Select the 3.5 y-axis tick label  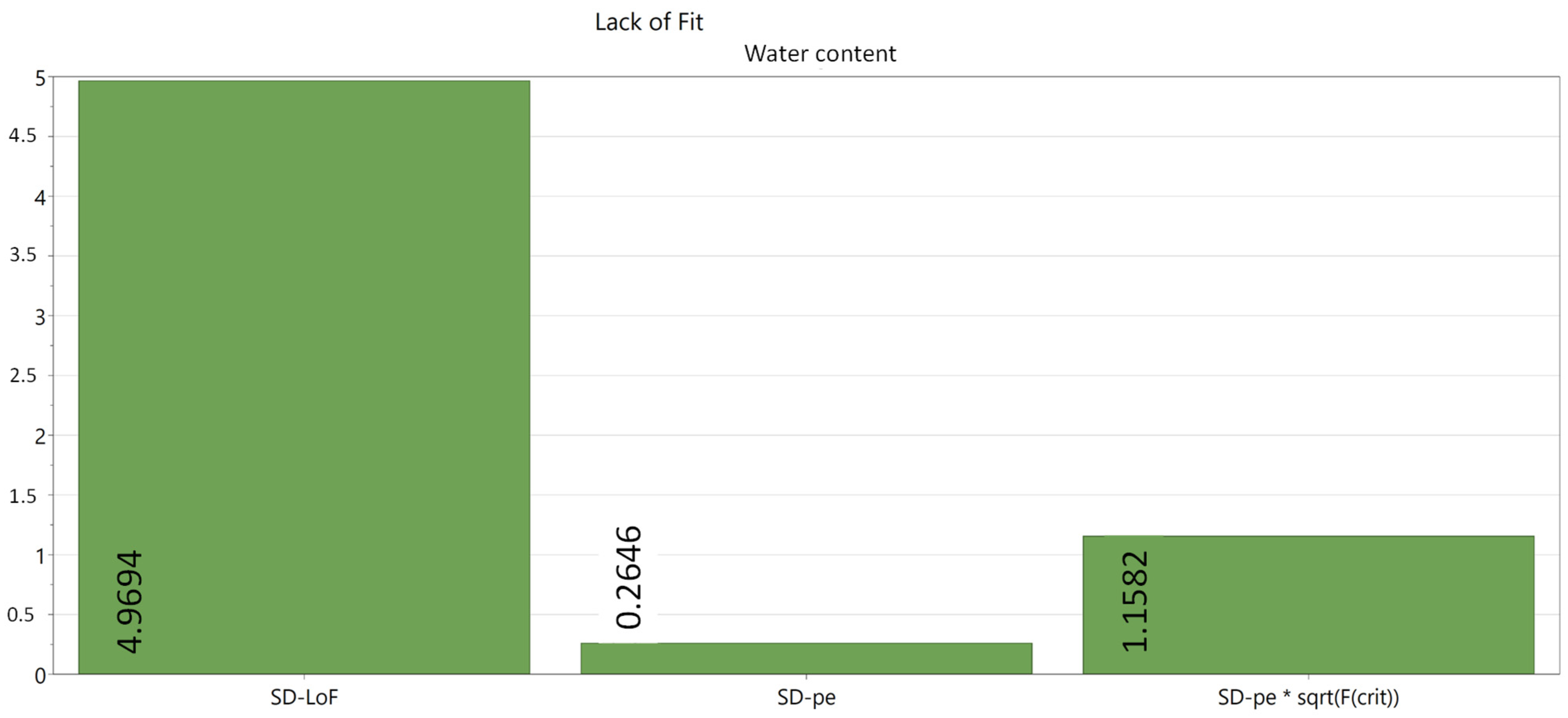coord(23,255)
